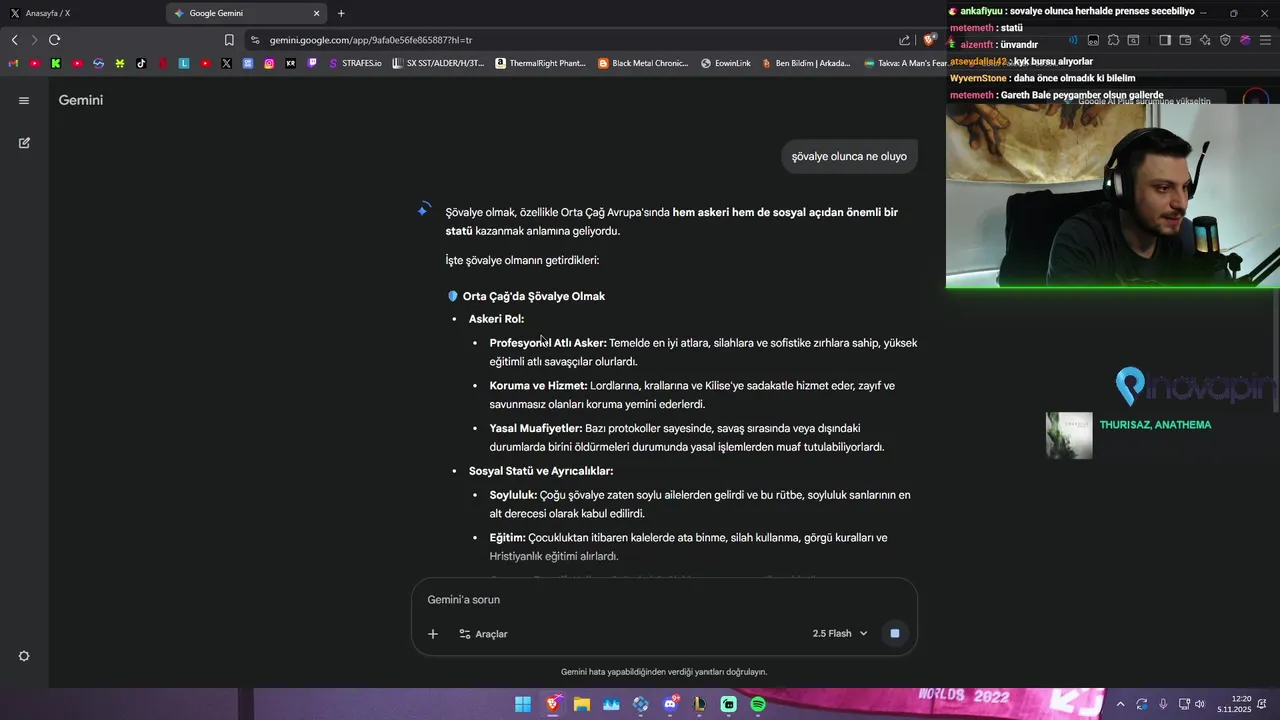The height and width of the screenshot is (720, 1280).
Task: Open the SX SST/ALDER bookmark
Action: tap(438, 63)
